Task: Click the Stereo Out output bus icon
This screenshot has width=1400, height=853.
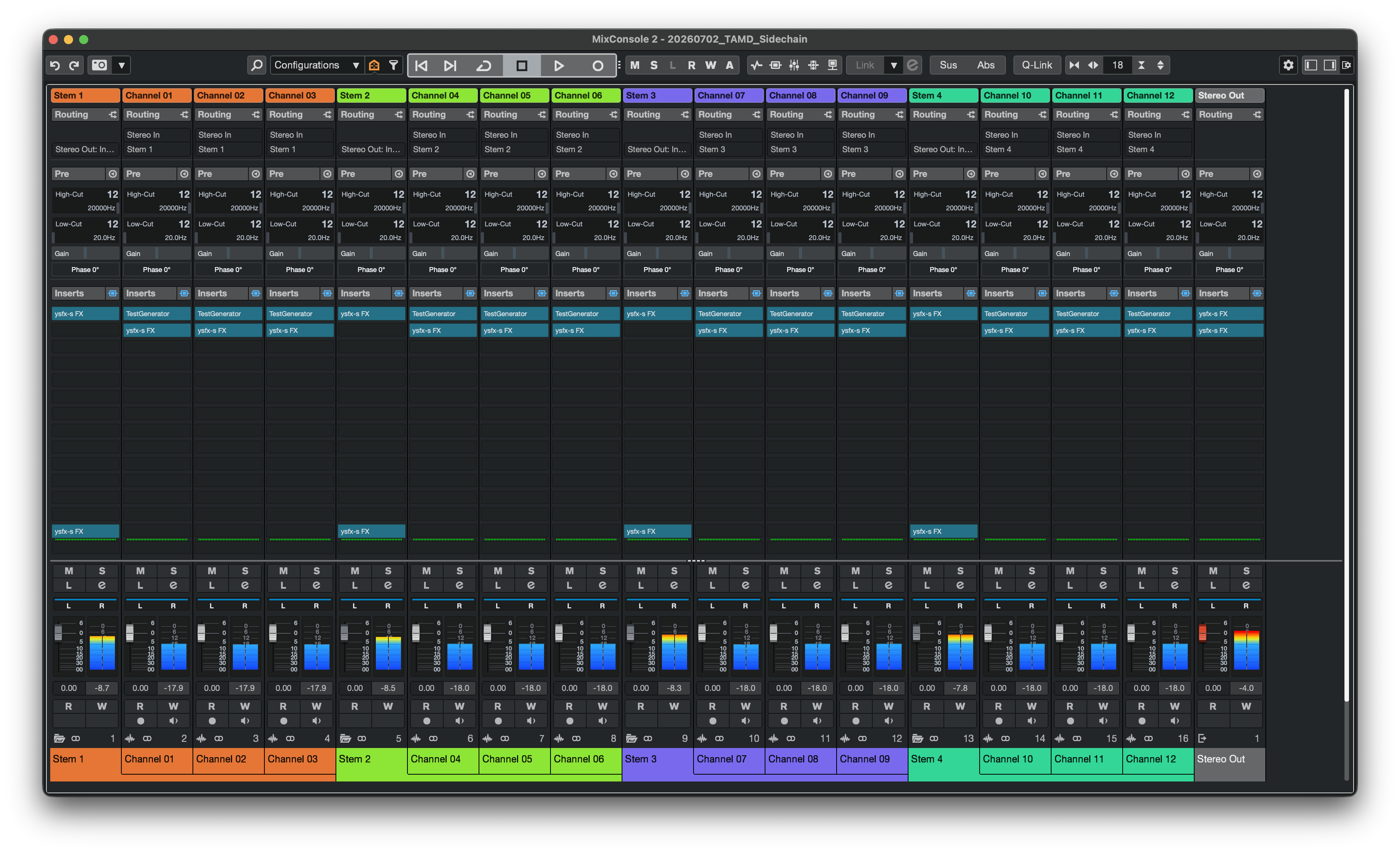Action: point(1202,739)
